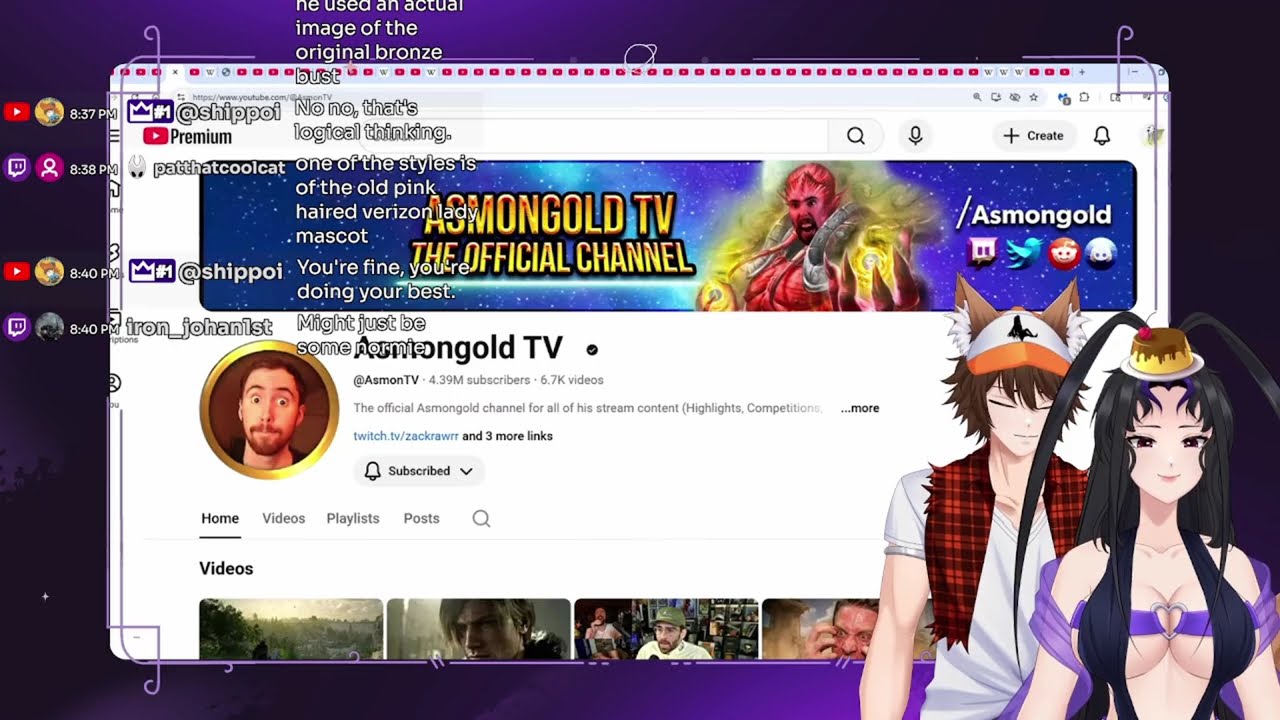Viewport: 1280px width, 720px height.
Task: Click the patthatcoolcat username in chat
Action: click(219, 168)
